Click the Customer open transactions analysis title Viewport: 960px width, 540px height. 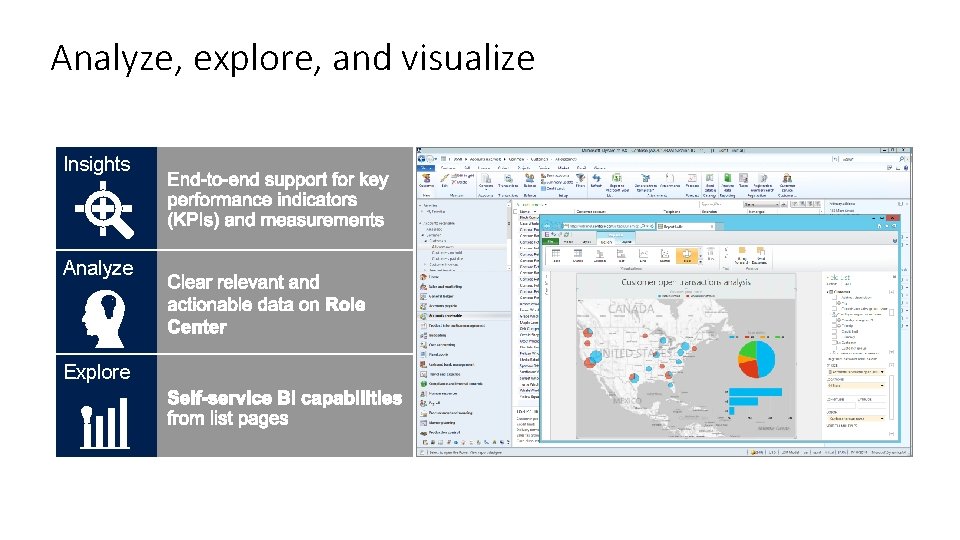686,282
